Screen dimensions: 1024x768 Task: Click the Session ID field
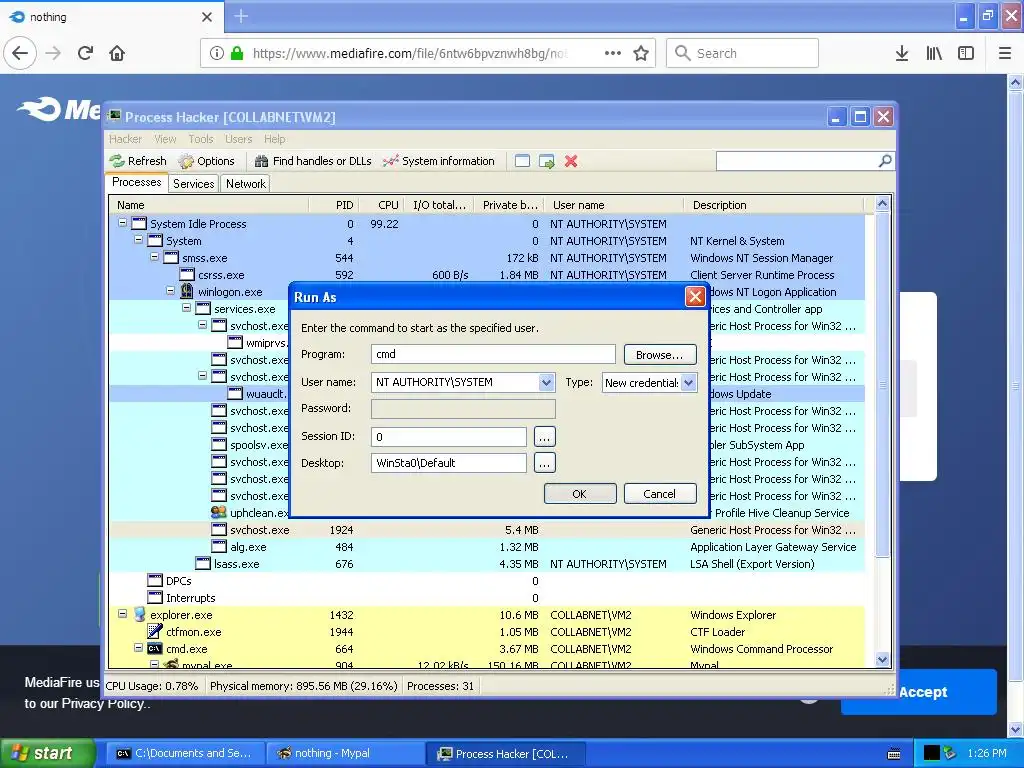449,437
